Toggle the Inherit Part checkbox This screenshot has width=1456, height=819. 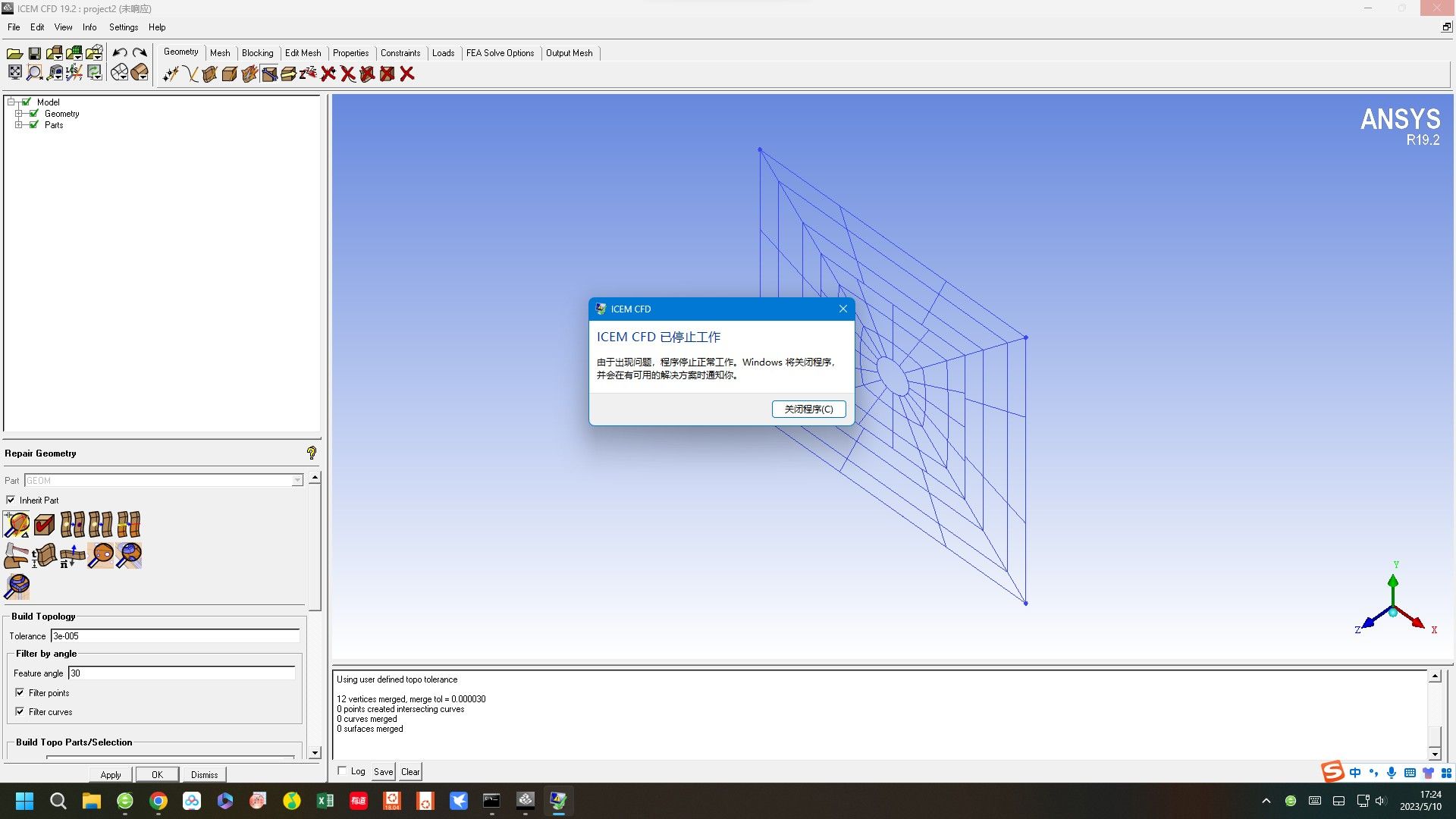coord(11,500)
